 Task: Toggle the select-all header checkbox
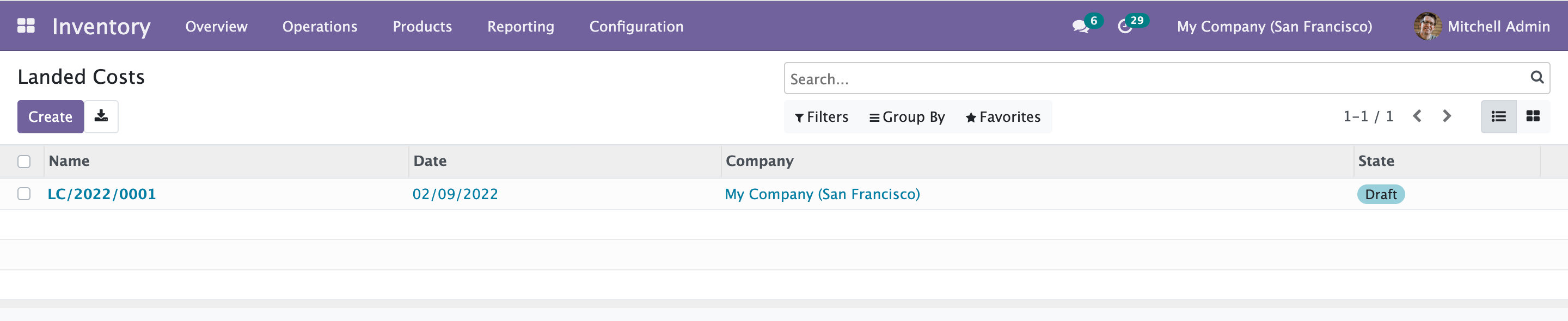coord(24,161)
